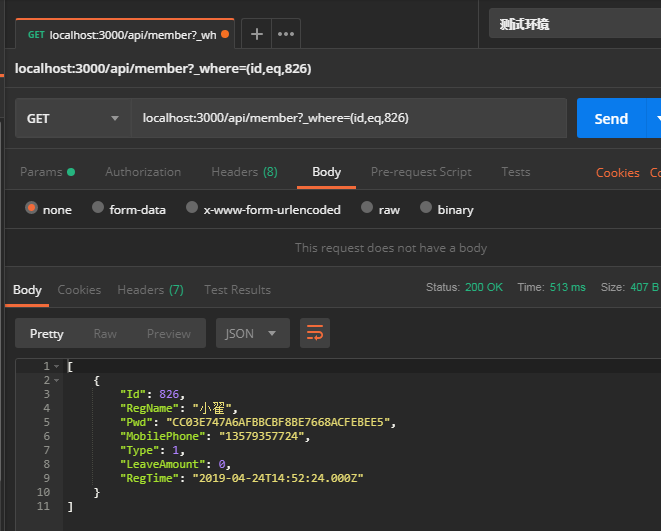
Task: Collapse the JSON object at line 2
Action: 56,381
